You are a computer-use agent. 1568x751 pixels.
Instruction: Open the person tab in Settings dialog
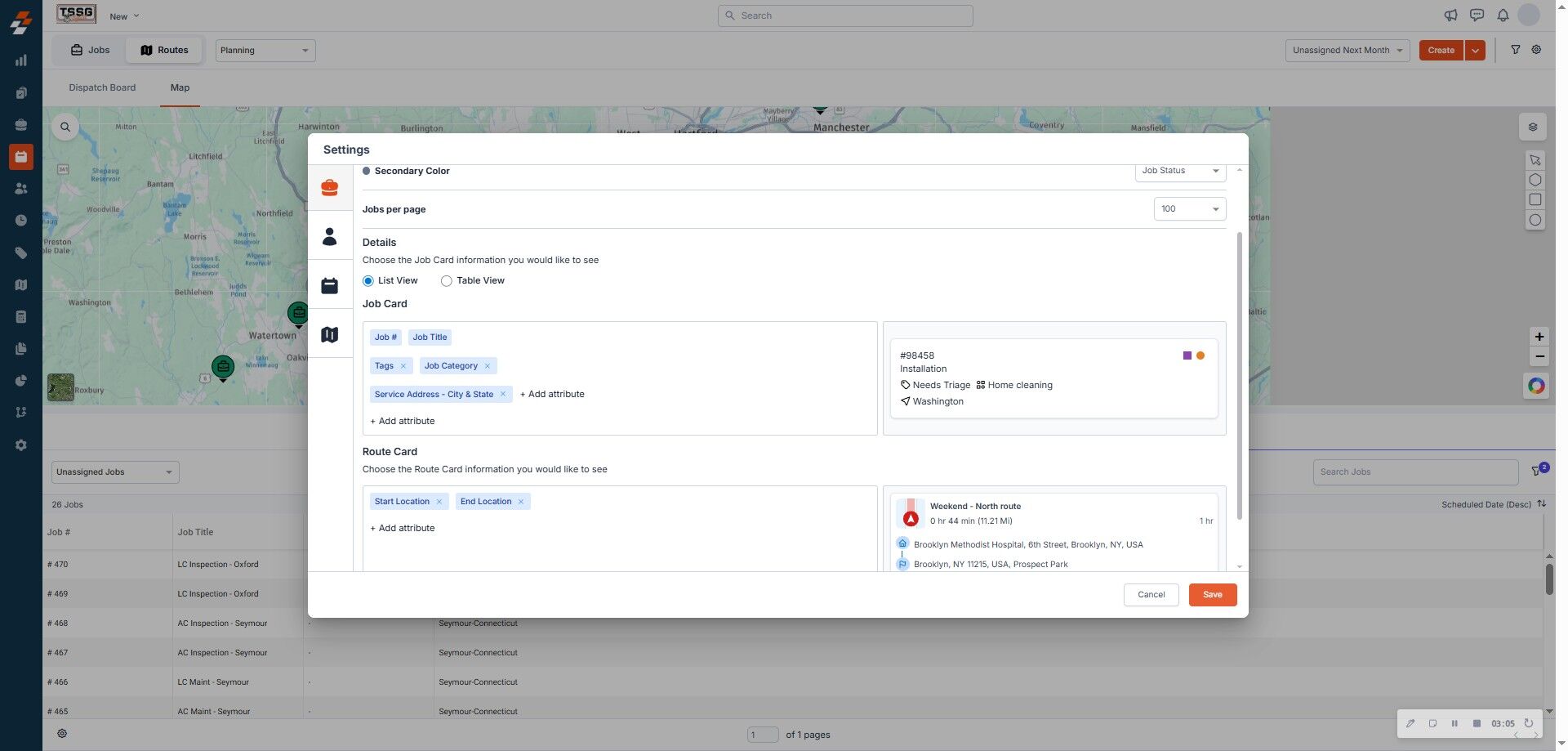tap(330, 237)
